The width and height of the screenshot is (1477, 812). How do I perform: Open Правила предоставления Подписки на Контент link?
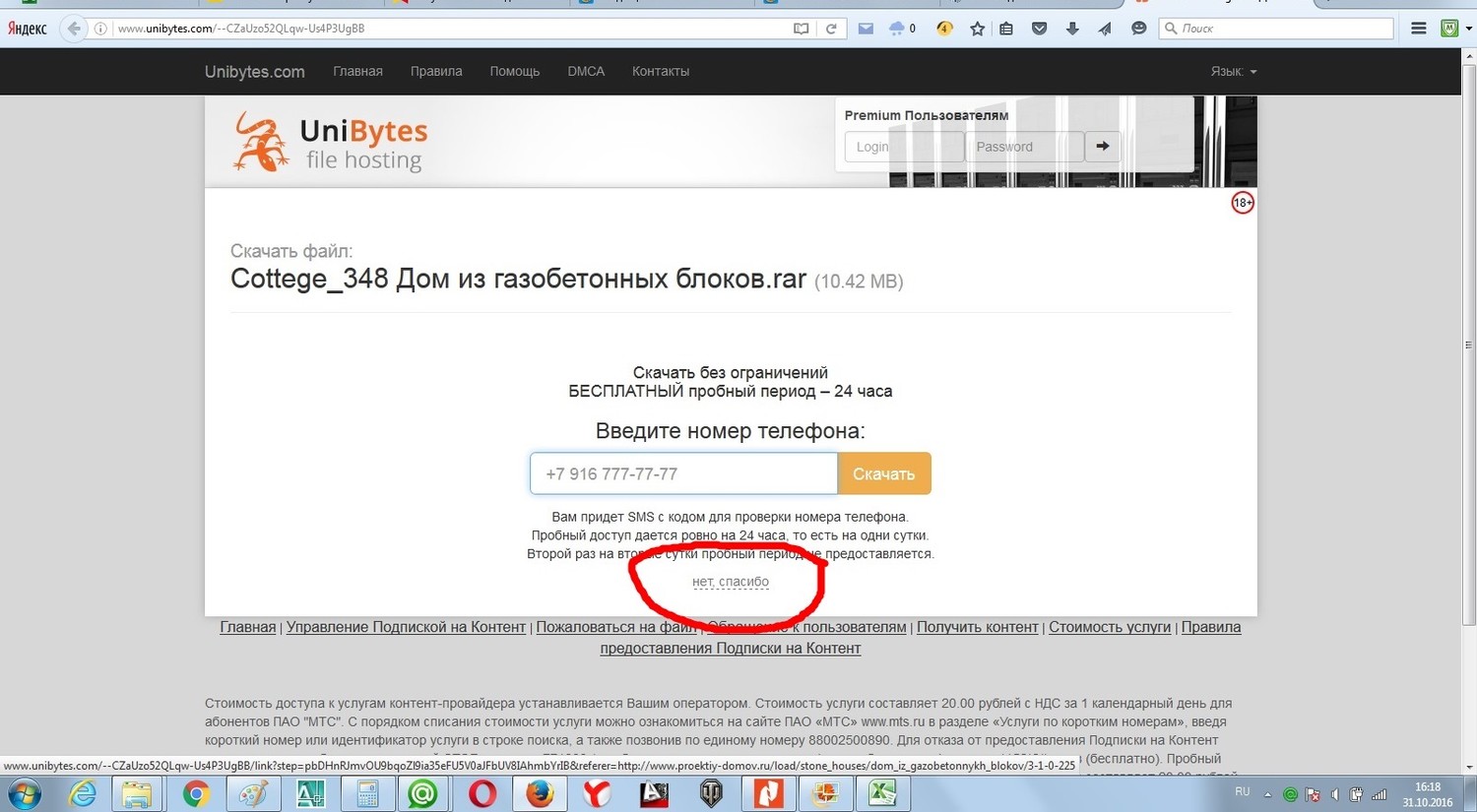(731, 648)
